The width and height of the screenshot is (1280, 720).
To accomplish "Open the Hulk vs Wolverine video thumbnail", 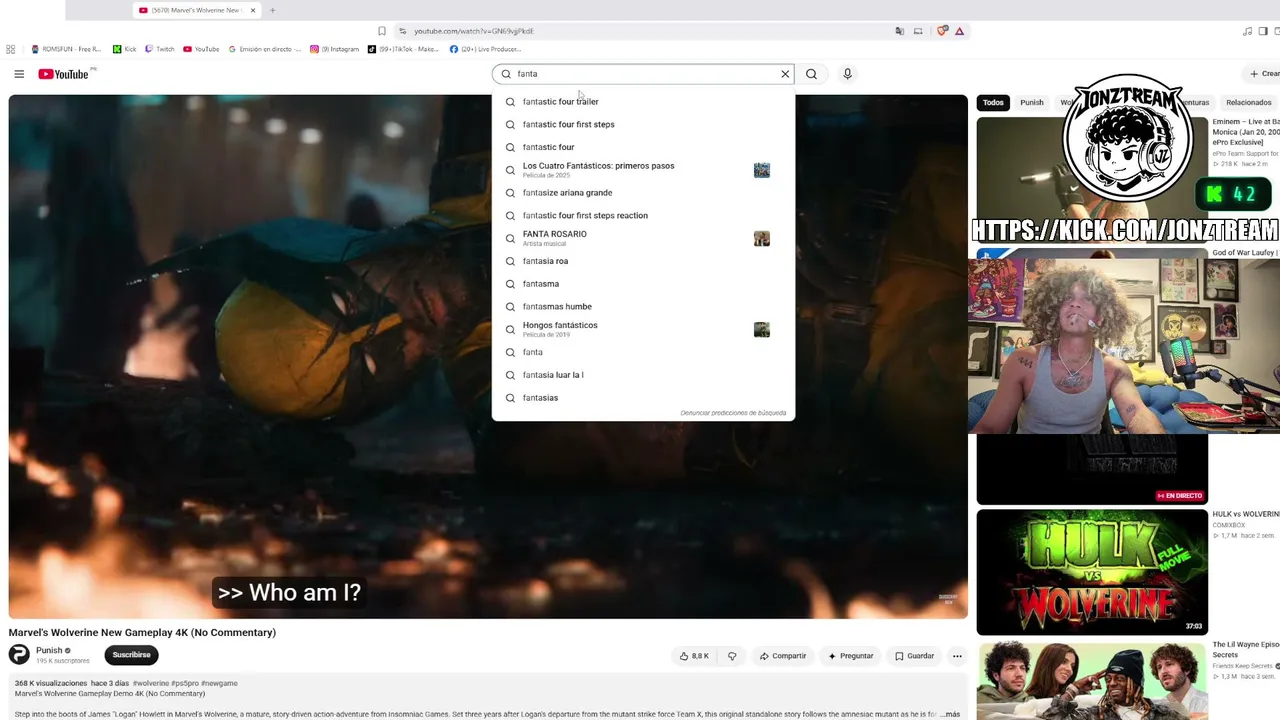I will point(1092,572).
